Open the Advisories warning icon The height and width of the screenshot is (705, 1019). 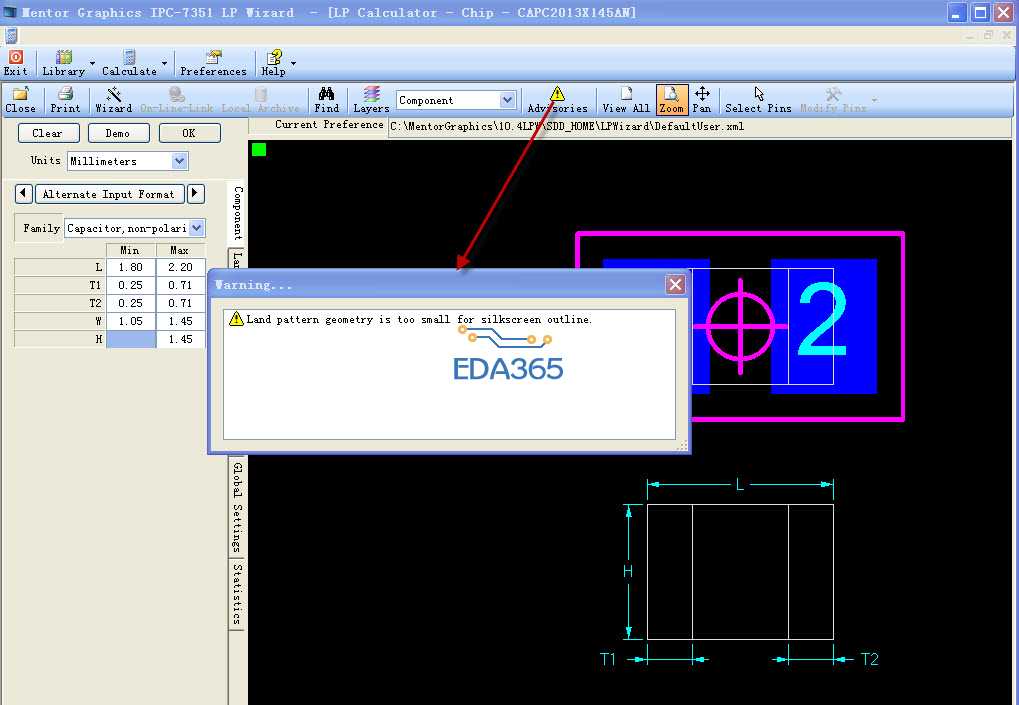coord(557,100)
